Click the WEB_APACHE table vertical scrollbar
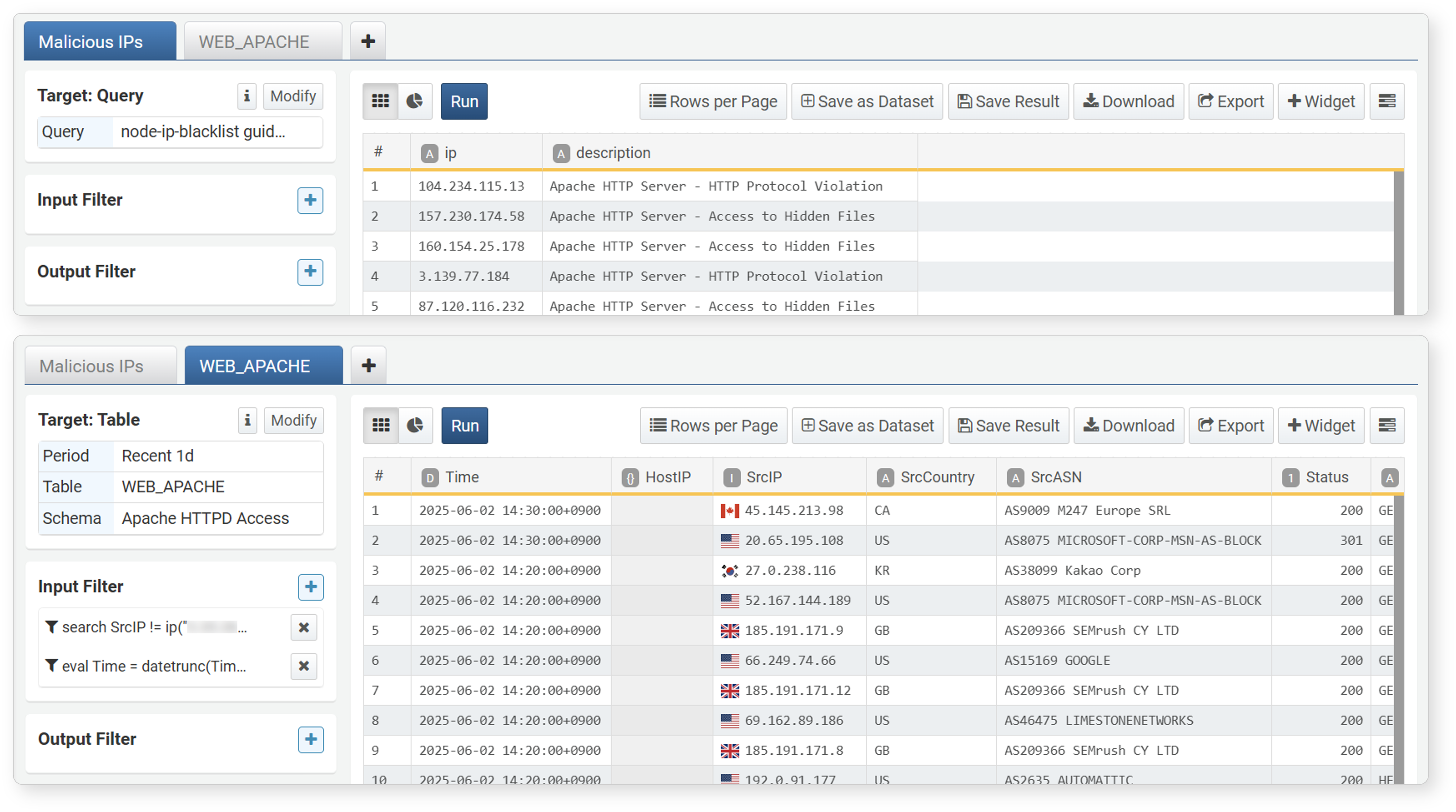The height and width of the screenshot is (812, 1456). pyautogui.click(x=1399, y=640)
